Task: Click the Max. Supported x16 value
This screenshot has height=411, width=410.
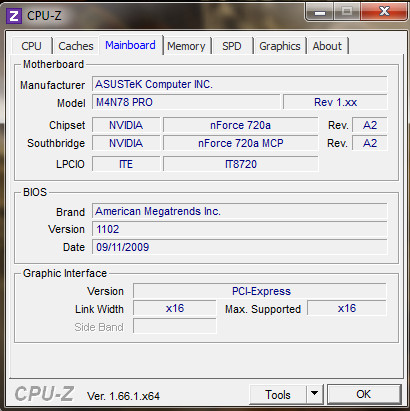Action: (x=347, y=308)
